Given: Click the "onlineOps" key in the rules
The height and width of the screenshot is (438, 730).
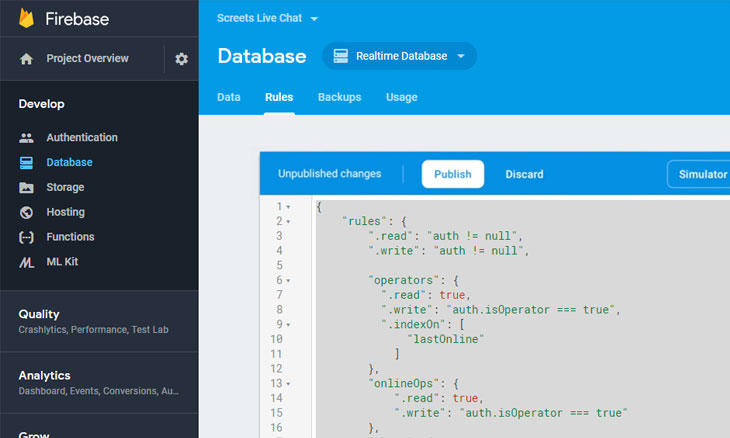Looking at the screenshot, I should click(x=404, y=384).
